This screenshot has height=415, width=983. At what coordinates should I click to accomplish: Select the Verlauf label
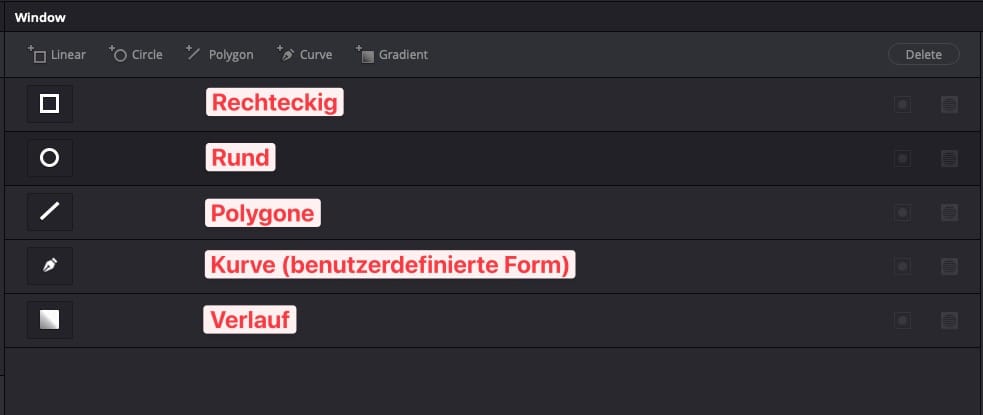pyautogui.click(x=250, y=320)
